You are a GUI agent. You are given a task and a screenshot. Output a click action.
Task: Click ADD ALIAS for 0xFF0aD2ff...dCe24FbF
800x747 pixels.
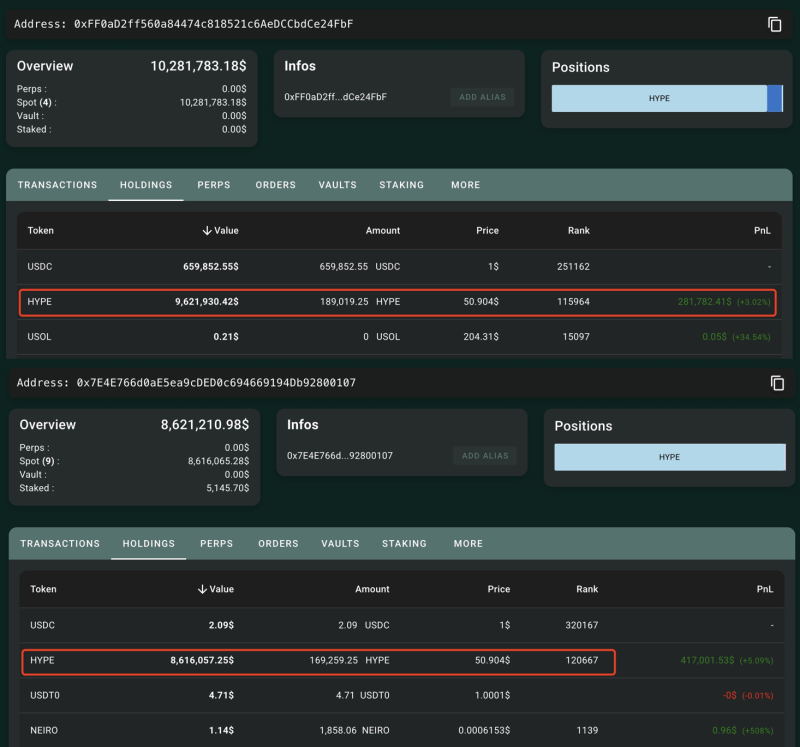coord(482,97)
